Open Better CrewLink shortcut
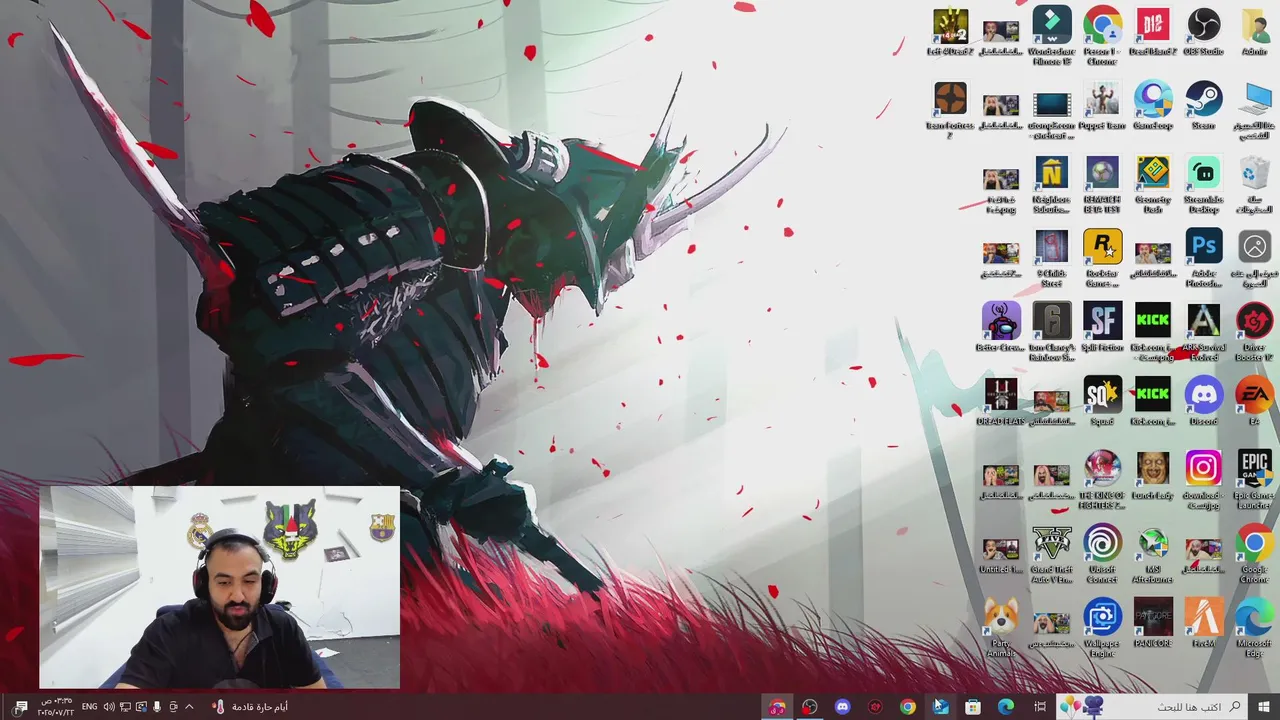This screenshot has width=1280, height=720. click(x=1001, y=328)
